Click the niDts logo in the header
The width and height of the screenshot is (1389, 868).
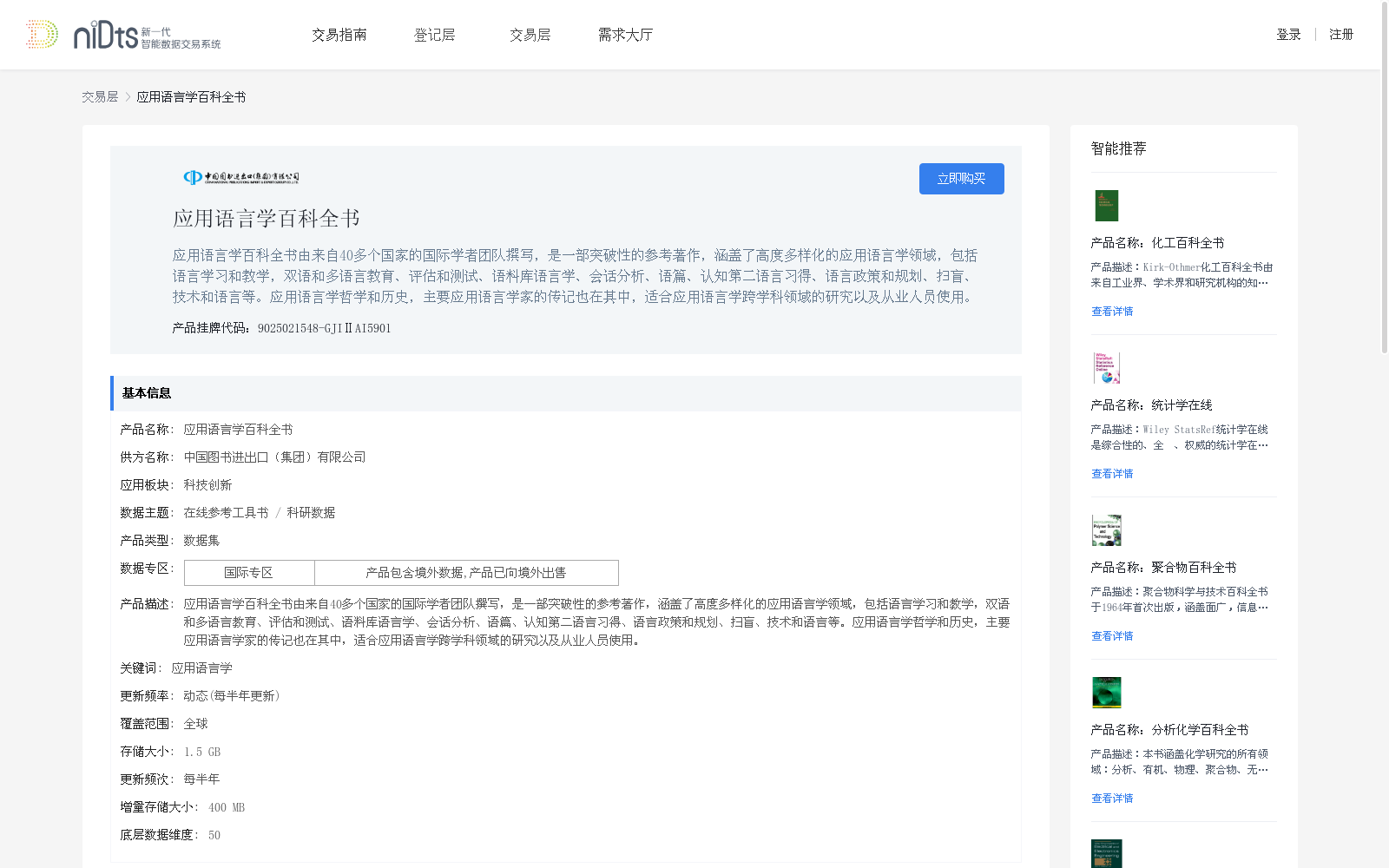point(123,35)
